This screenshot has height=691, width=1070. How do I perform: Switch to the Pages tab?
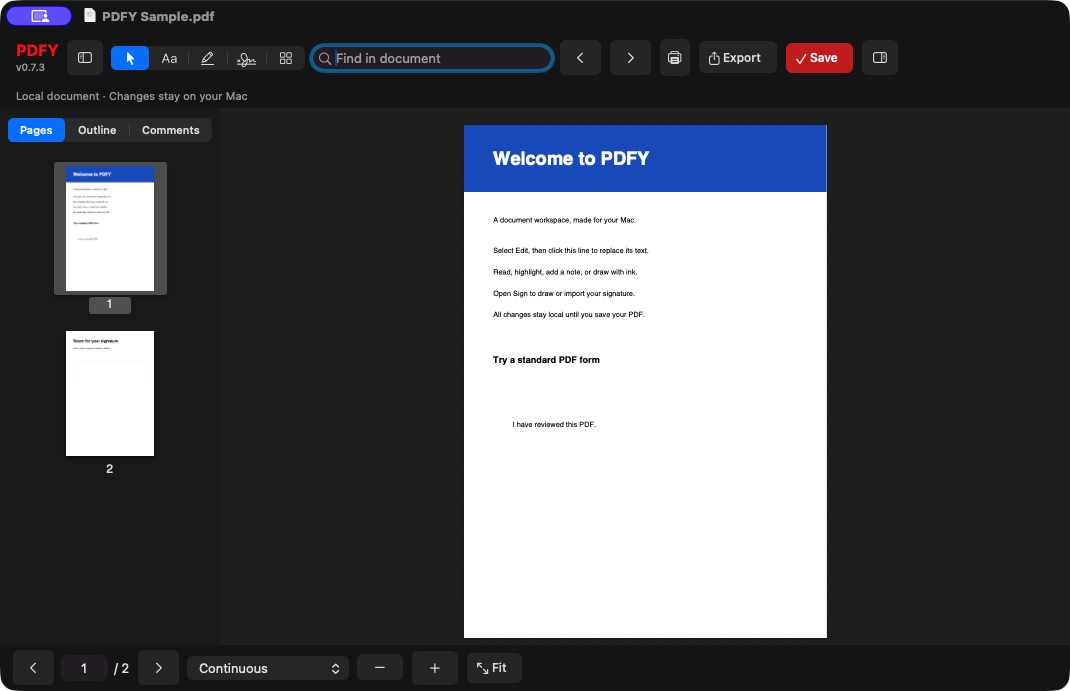coord(36,130)
